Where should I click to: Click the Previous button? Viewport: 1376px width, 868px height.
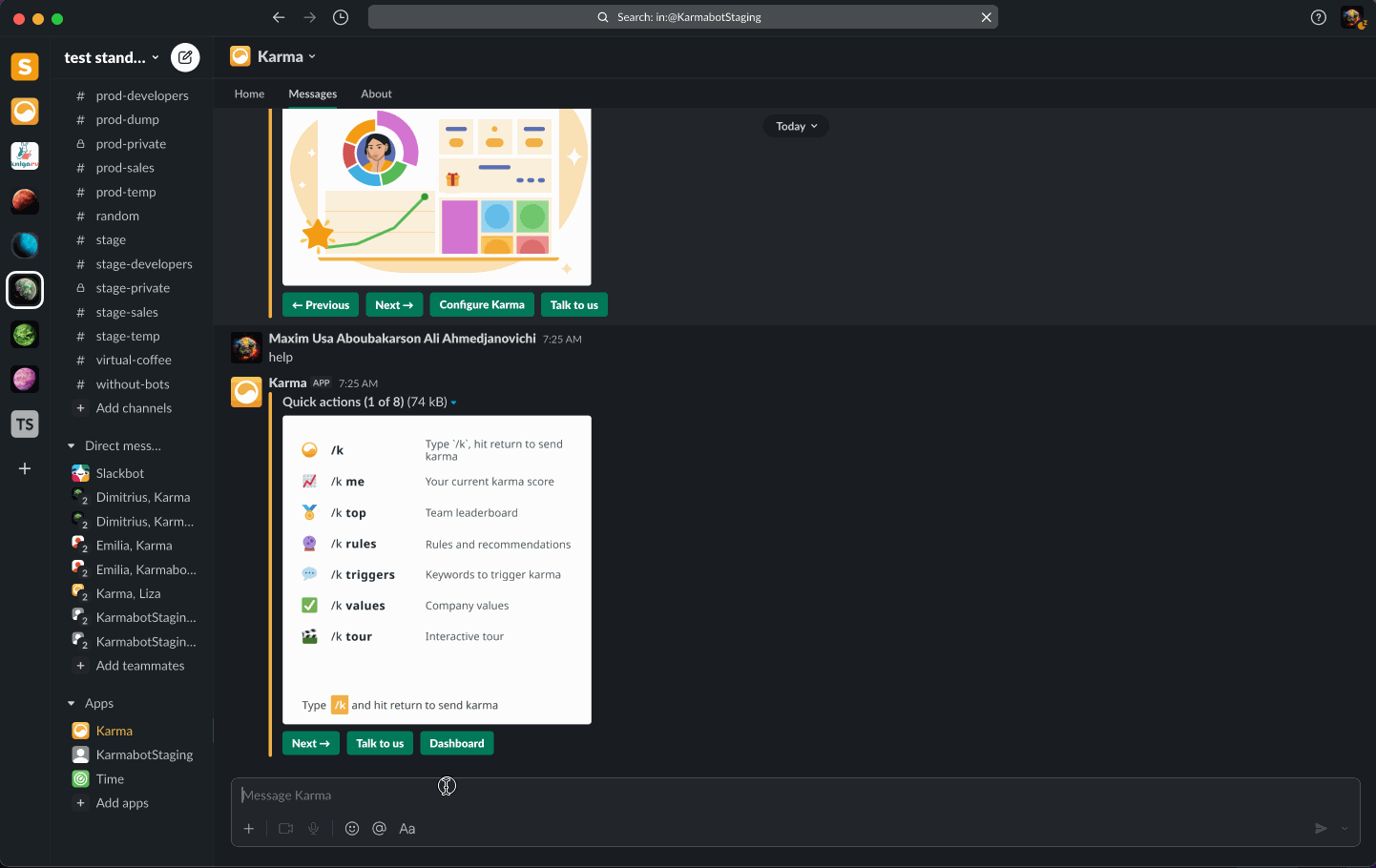click(321, 305)
